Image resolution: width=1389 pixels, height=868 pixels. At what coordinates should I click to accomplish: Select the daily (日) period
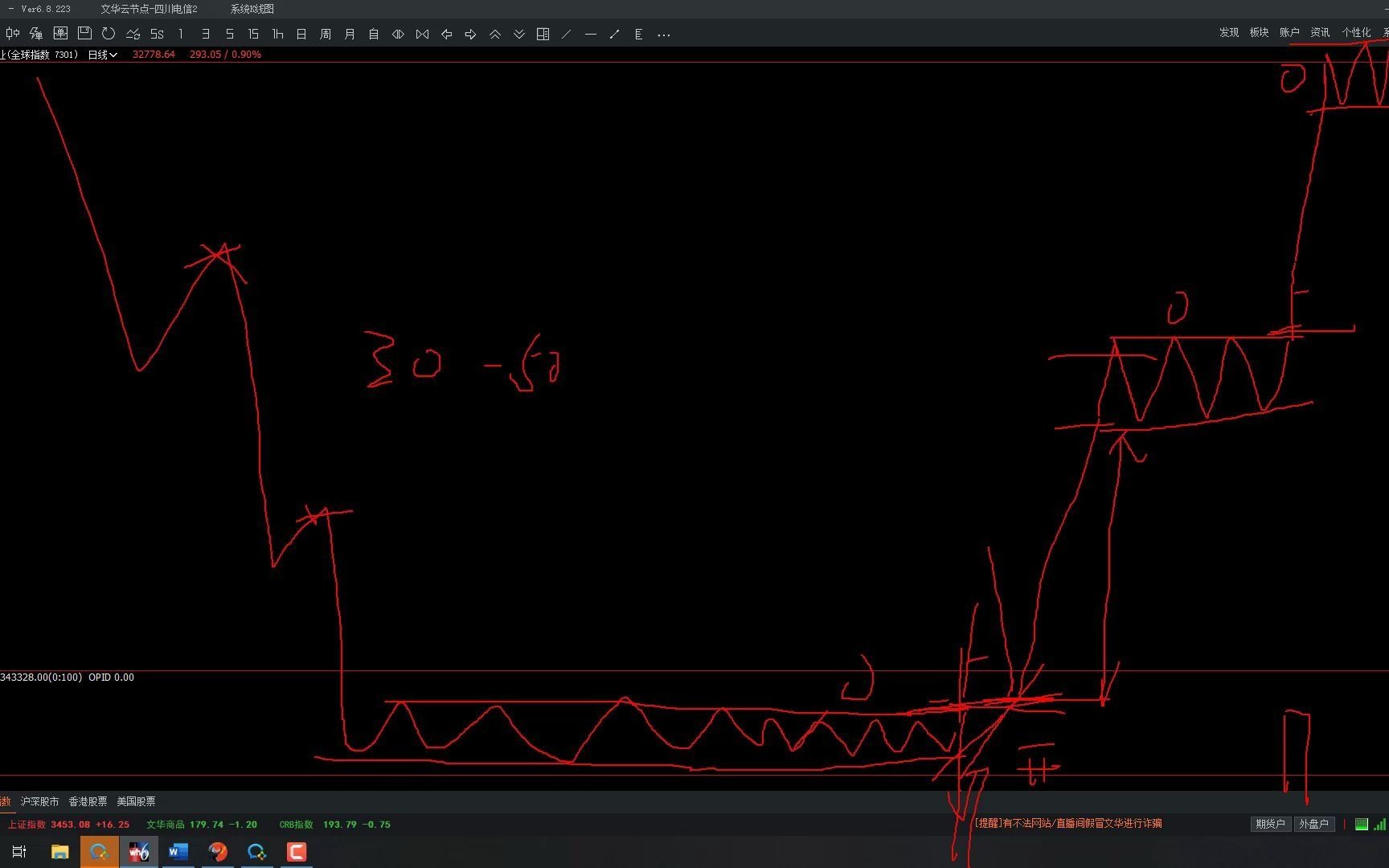(x=301, y=34)
